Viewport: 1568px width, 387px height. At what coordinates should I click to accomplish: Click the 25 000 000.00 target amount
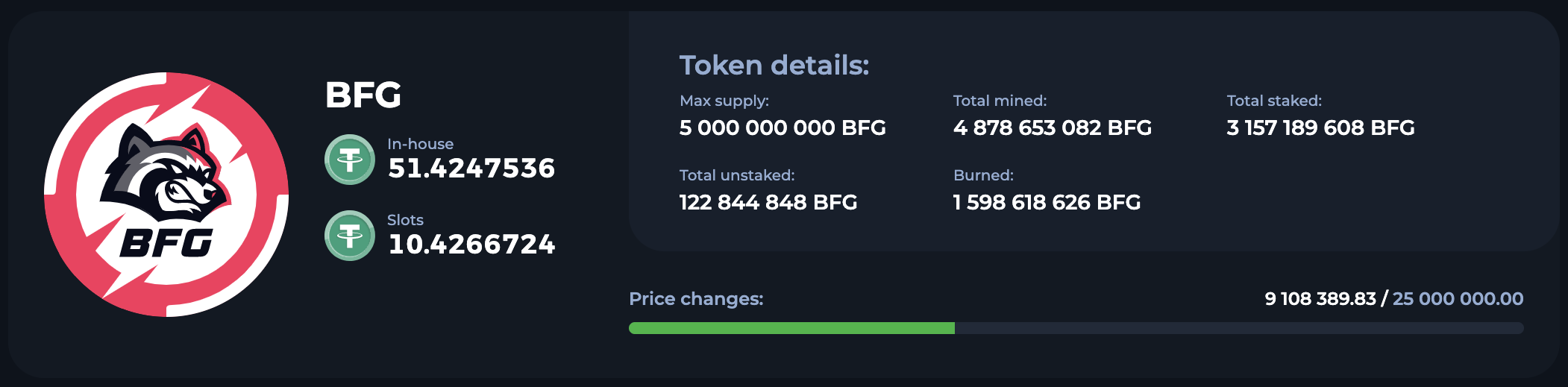(x=1458, y=299)
